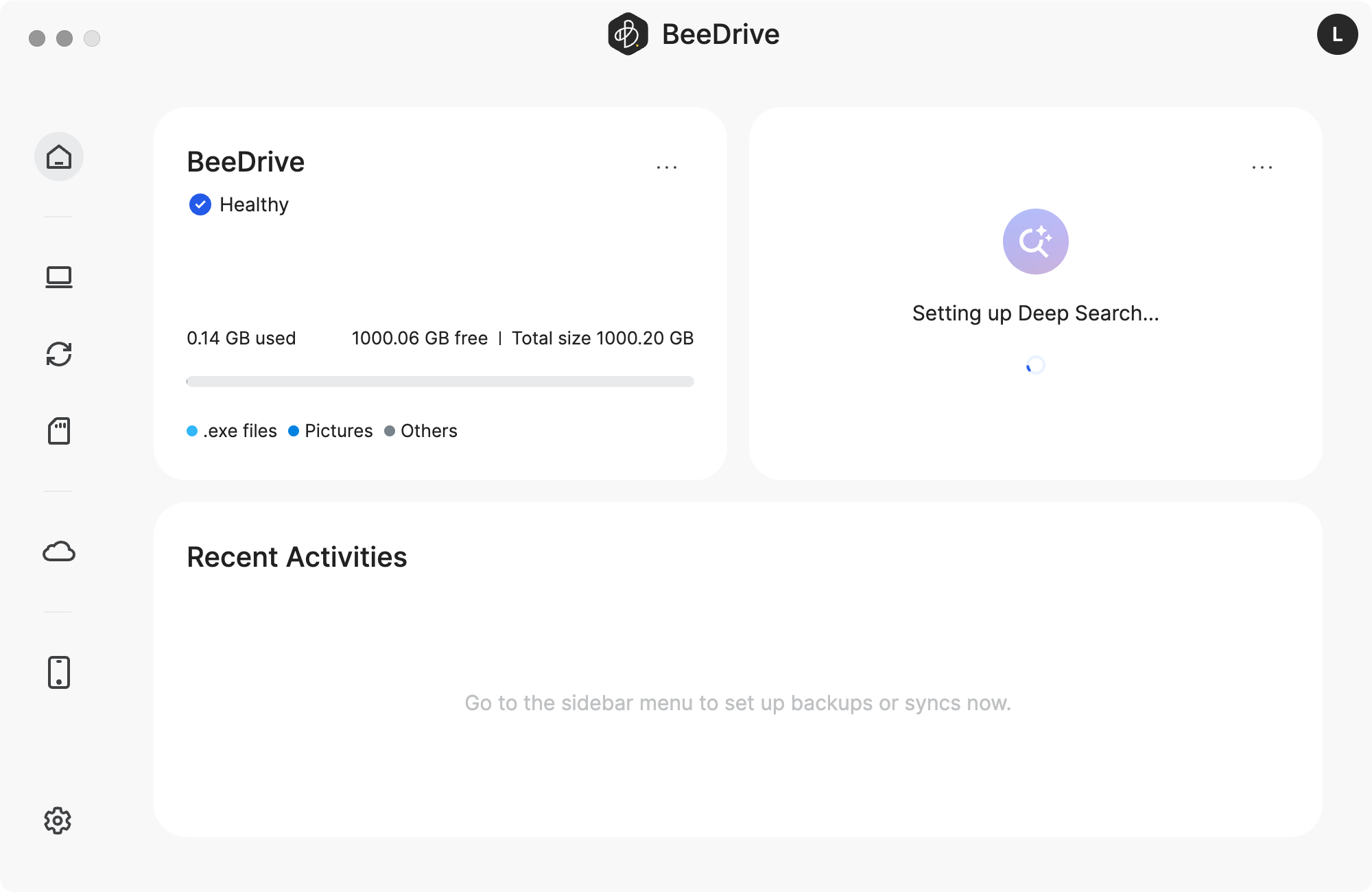Open more options on BeeDrive storage card

[x=667, y=167]
